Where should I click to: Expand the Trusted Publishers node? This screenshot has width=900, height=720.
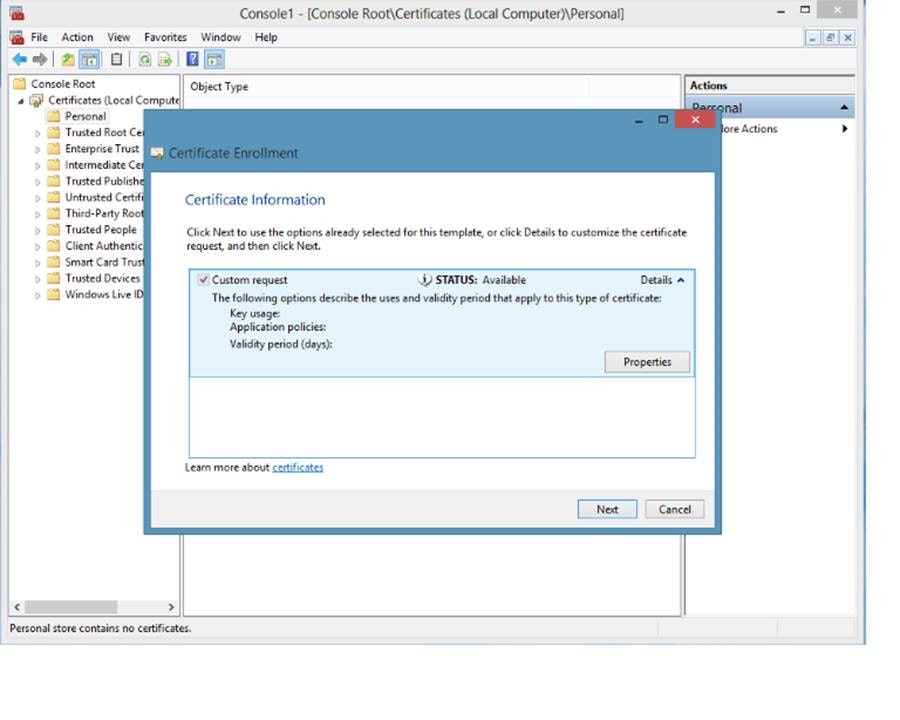point(37,181)
